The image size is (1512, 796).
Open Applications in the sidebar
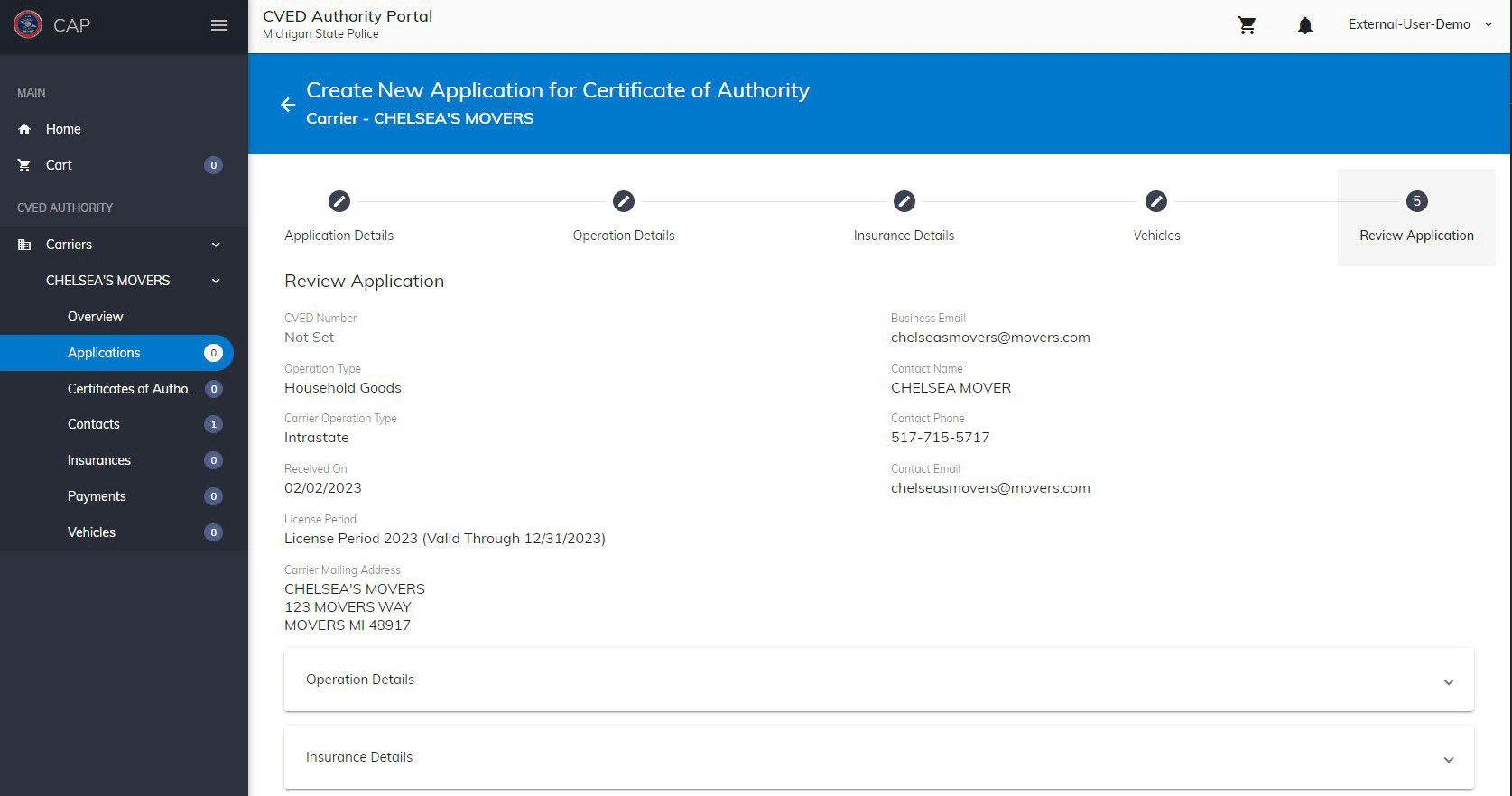[116, 353]
